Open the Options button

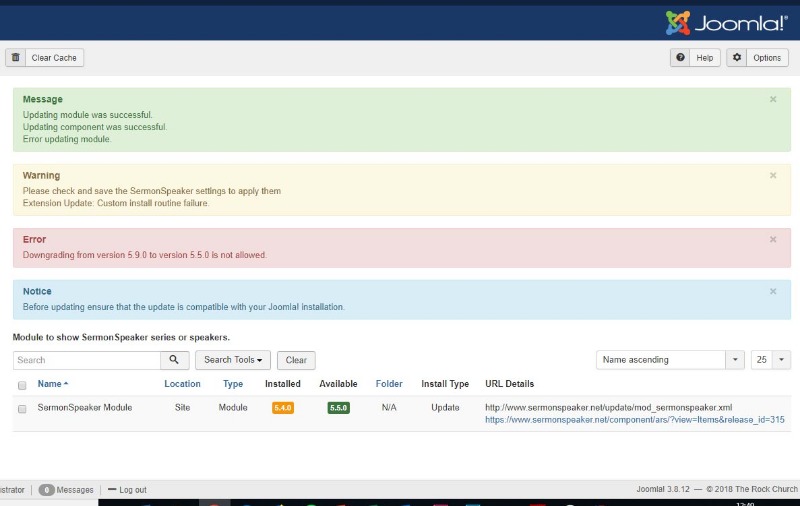pos(757,58)
